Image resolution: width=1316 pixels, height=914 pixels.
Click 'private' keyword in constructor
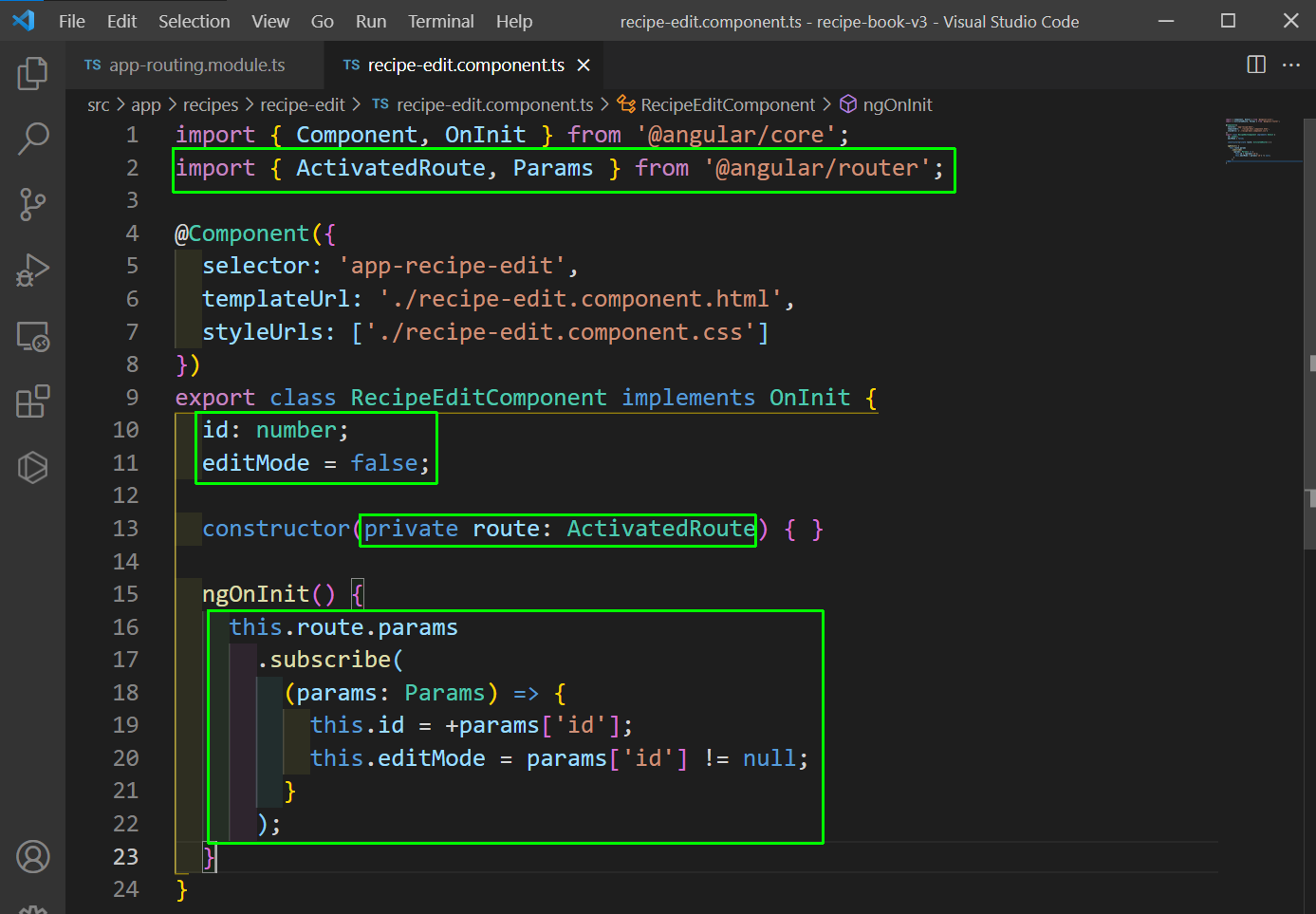(x=411, y=529)
